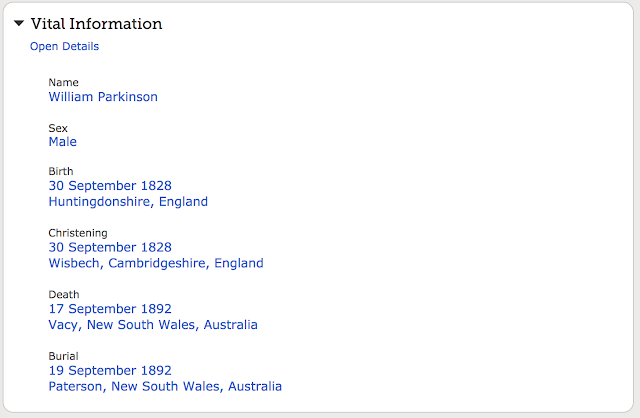The image size is (640, 418).
Task: Click empty panel area beside Open Details
Action: click(x=350, y=46)
